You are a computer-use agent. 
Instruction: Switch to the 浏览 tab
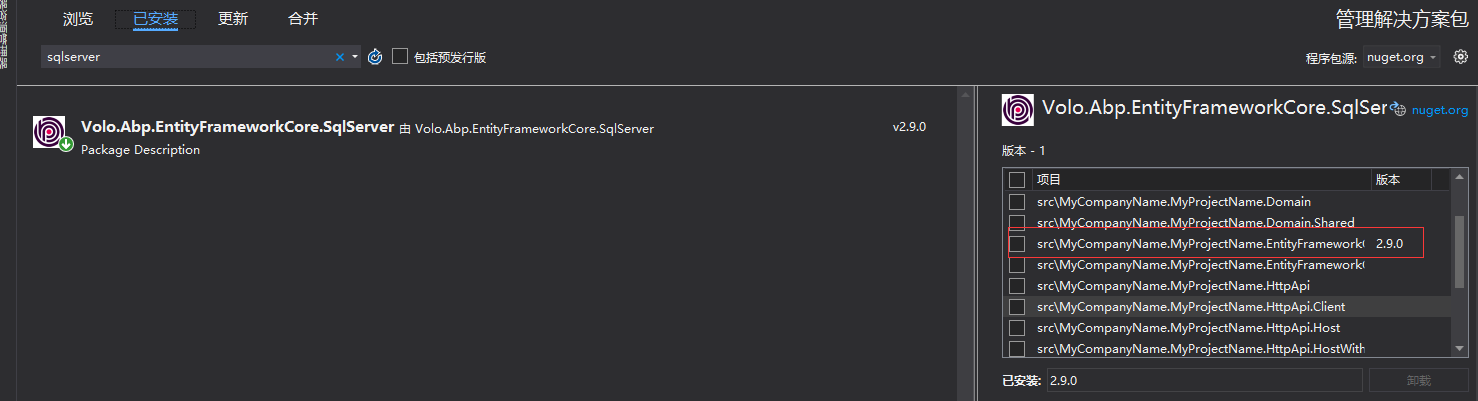[x=78, y=19]
